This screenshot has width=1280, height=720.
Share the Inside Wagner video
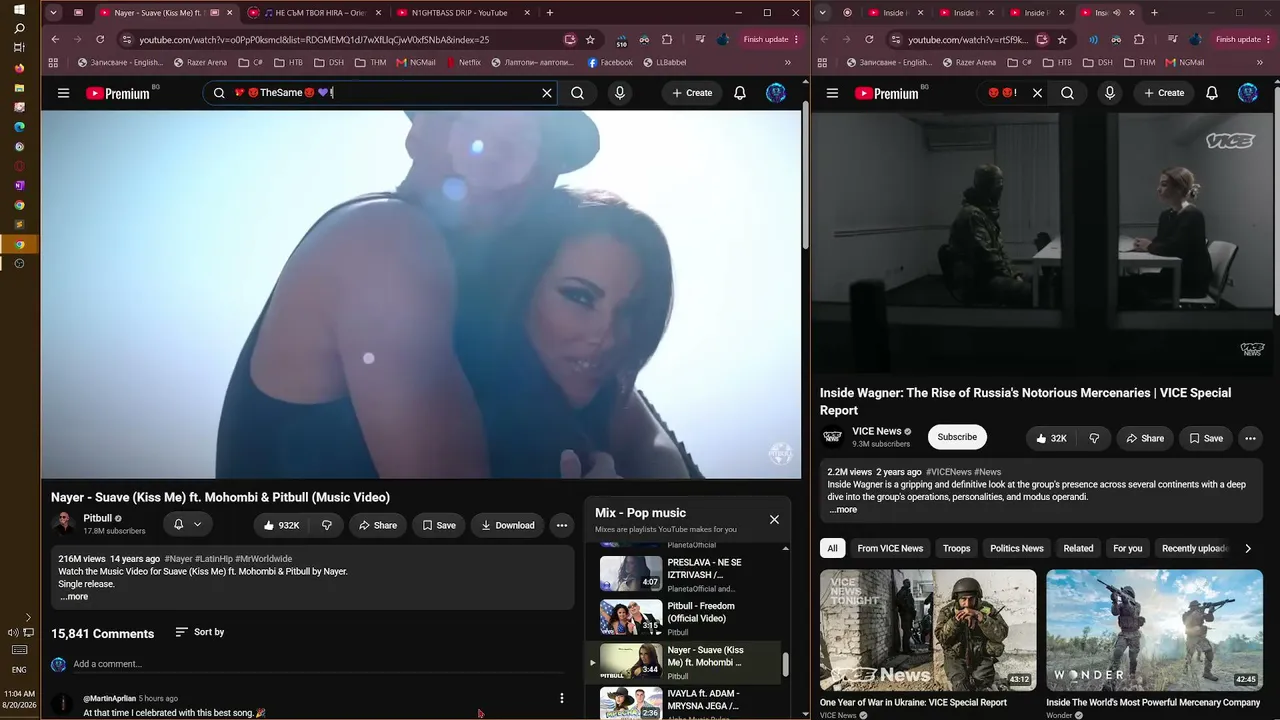click(1145, 438)
